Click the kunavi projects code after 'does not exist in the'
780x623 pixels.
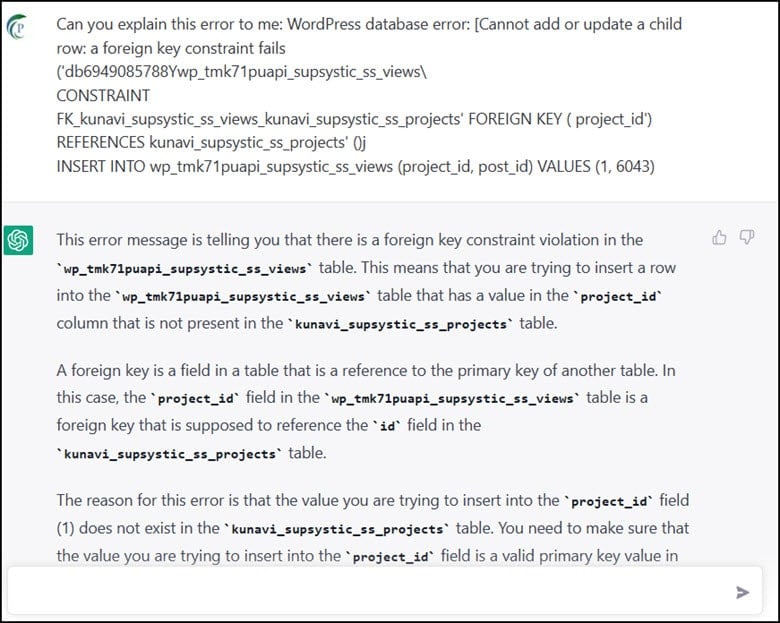[x=337, y=529]
